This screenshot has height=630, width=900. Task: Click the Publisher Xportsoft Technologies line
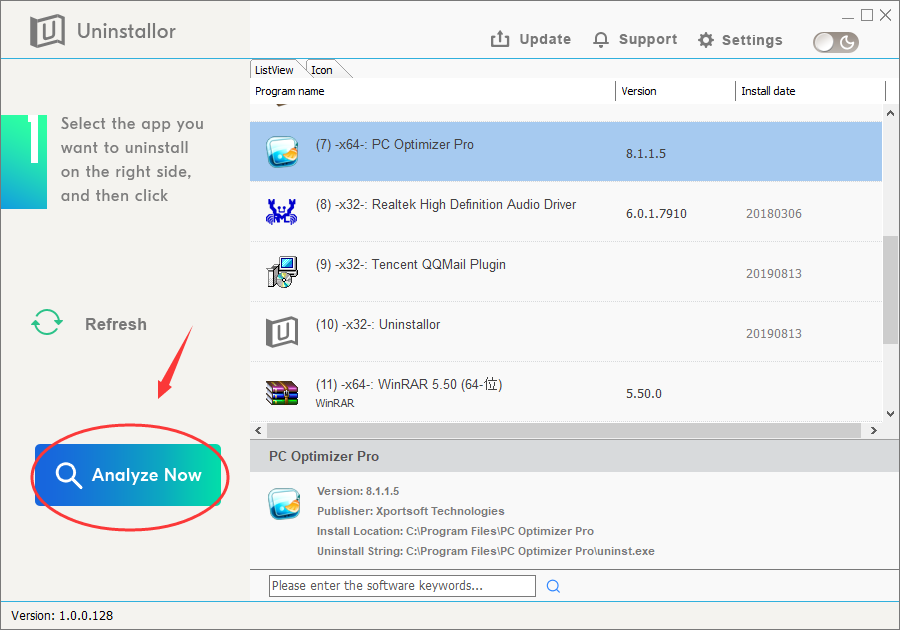tap(410, 511)
